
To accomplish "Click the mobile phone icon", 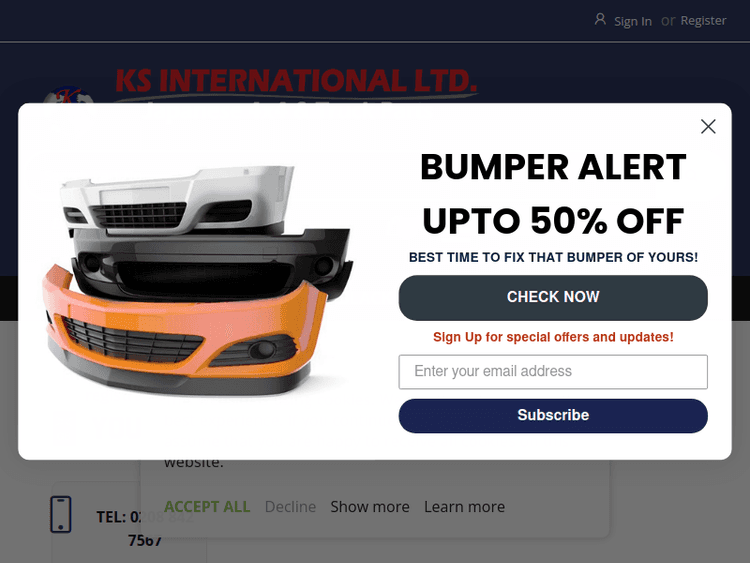I will click(x=61, y=514).
